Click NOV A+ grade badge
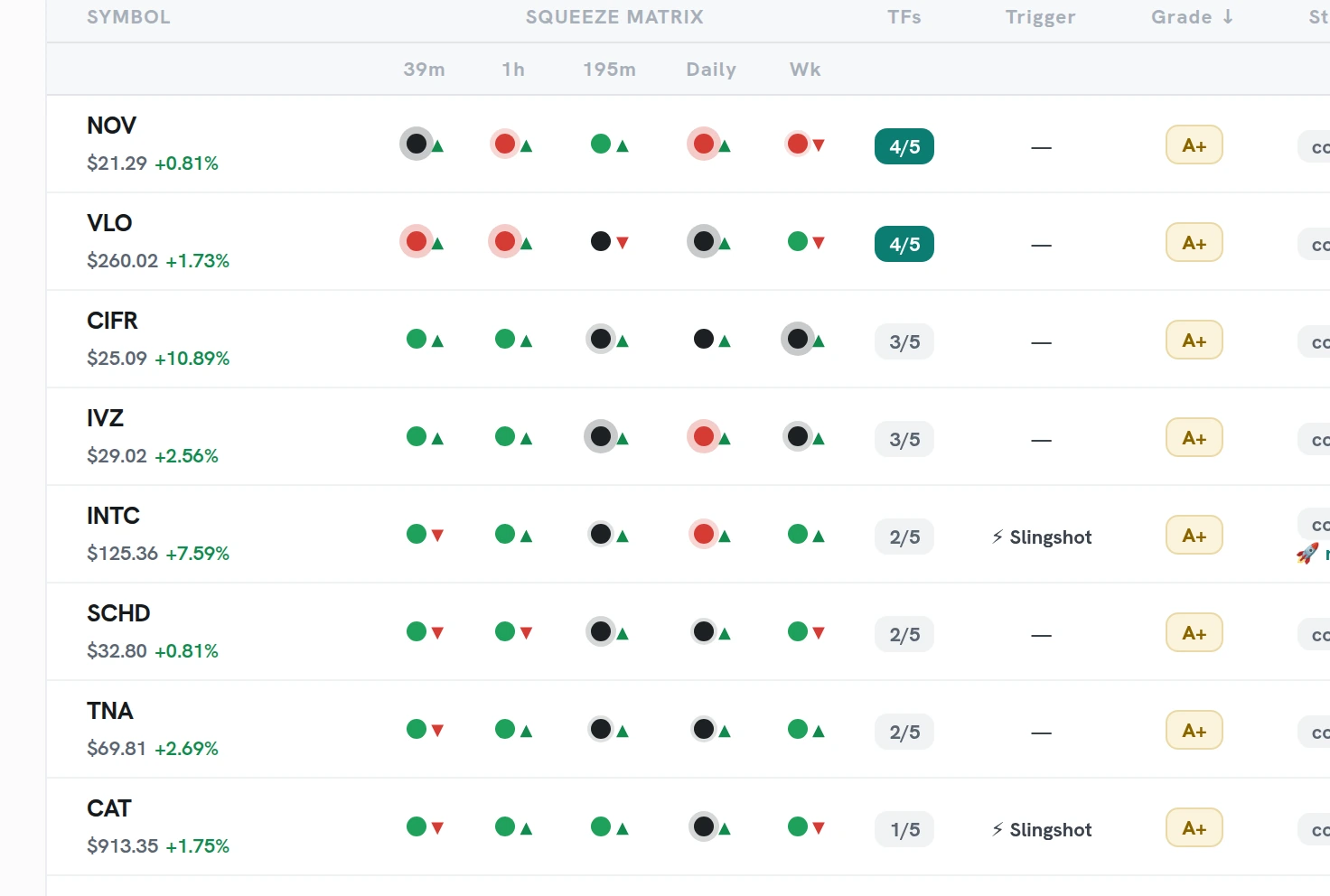 [1194, 145]
